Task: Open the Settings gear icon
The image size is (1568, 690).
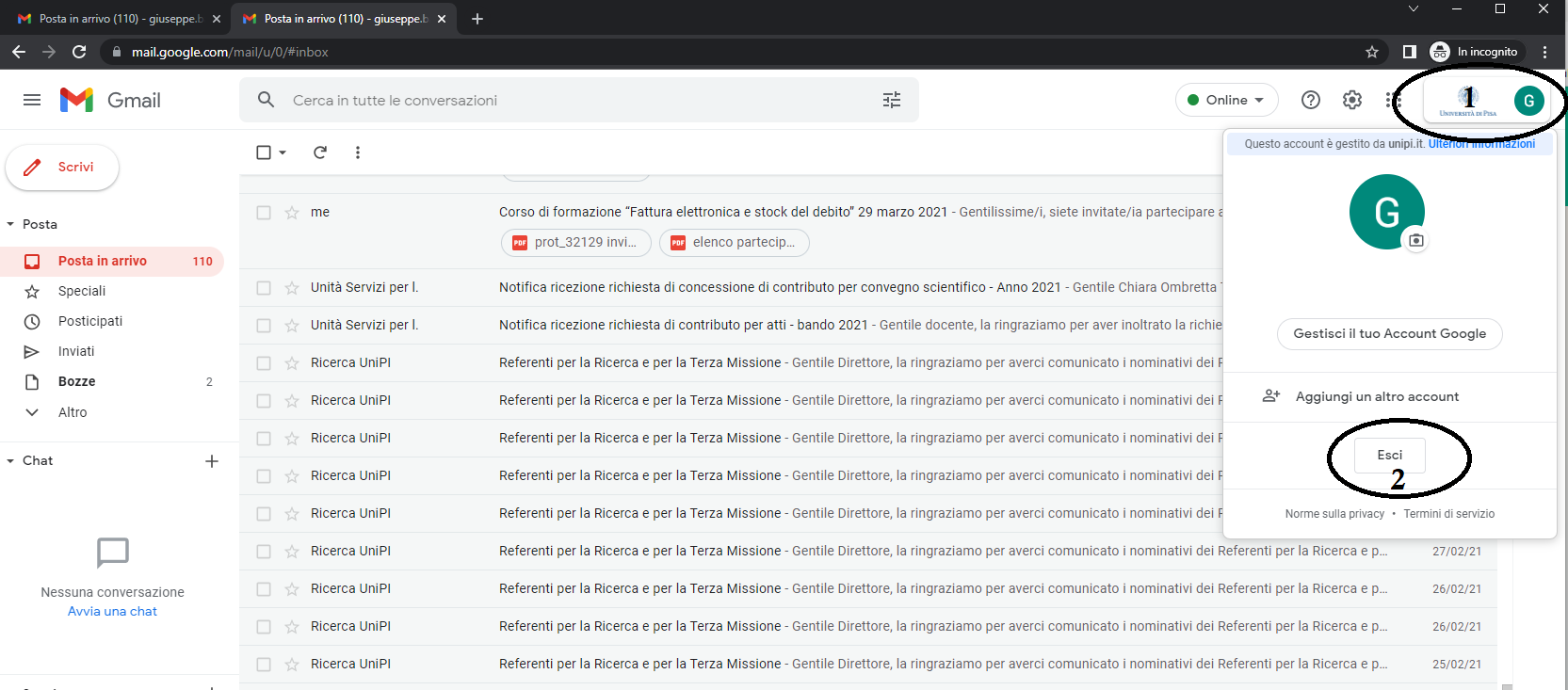Action: click(1351, 100)
